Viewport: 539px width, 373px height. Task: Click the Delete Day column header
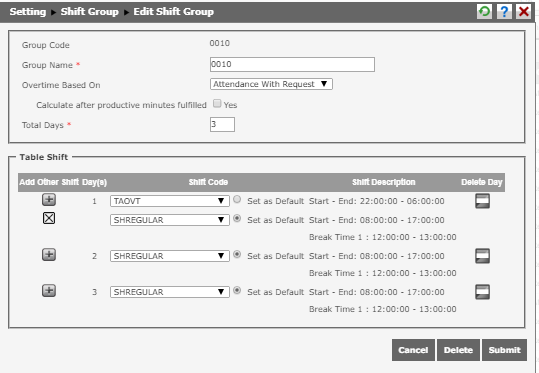[482, 182]
